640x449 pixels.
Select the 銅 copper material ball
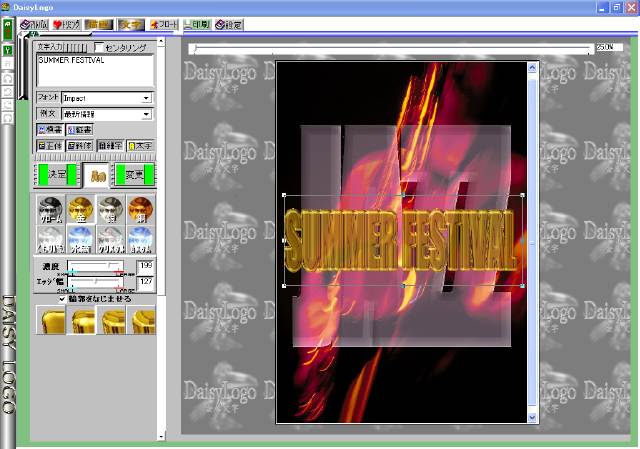[x=141, y=209]
